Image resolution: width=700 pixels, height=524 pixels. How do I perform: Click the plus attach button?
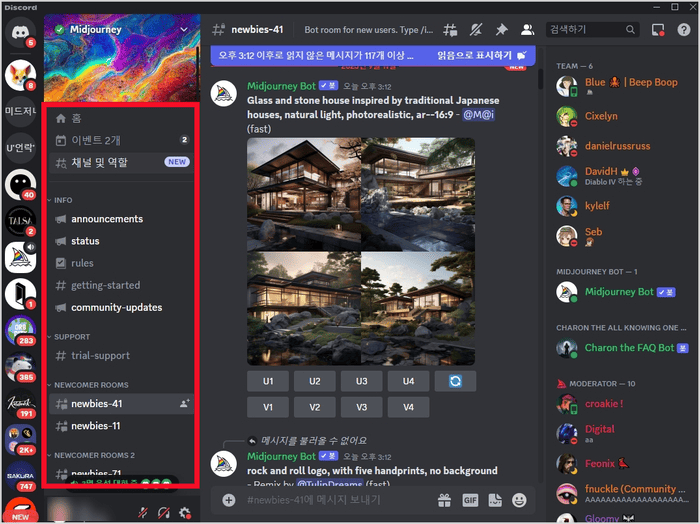tap(229, 500)
